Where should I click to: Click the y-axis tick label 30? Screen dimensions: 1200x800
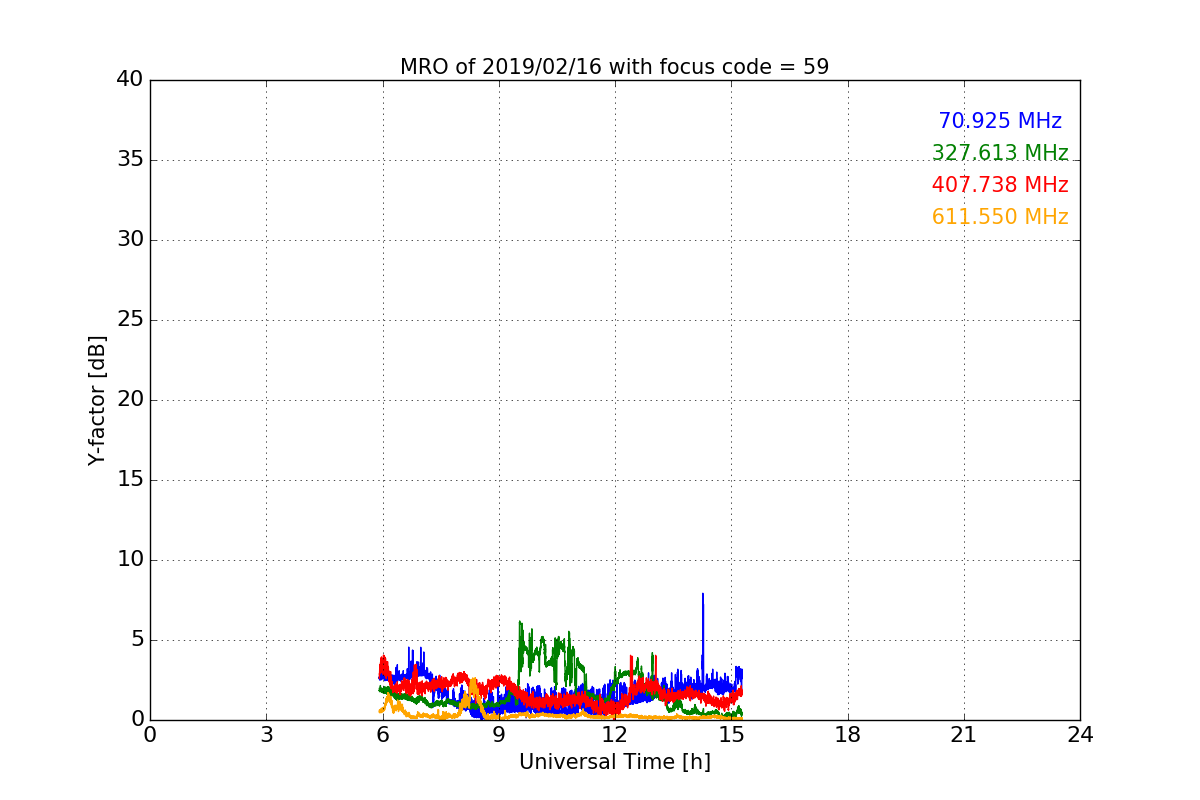[x=129, y=240]
